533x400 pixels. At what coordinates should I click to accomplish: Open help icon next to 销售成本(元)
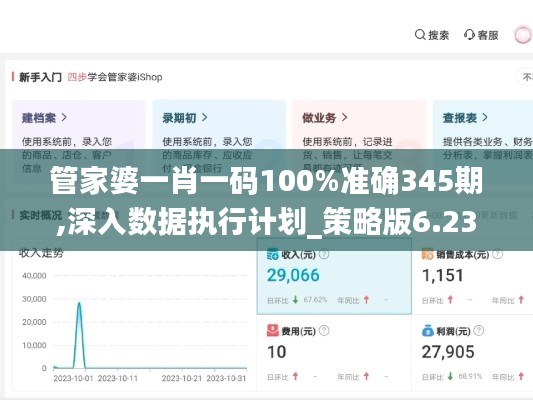coord(498,254)
